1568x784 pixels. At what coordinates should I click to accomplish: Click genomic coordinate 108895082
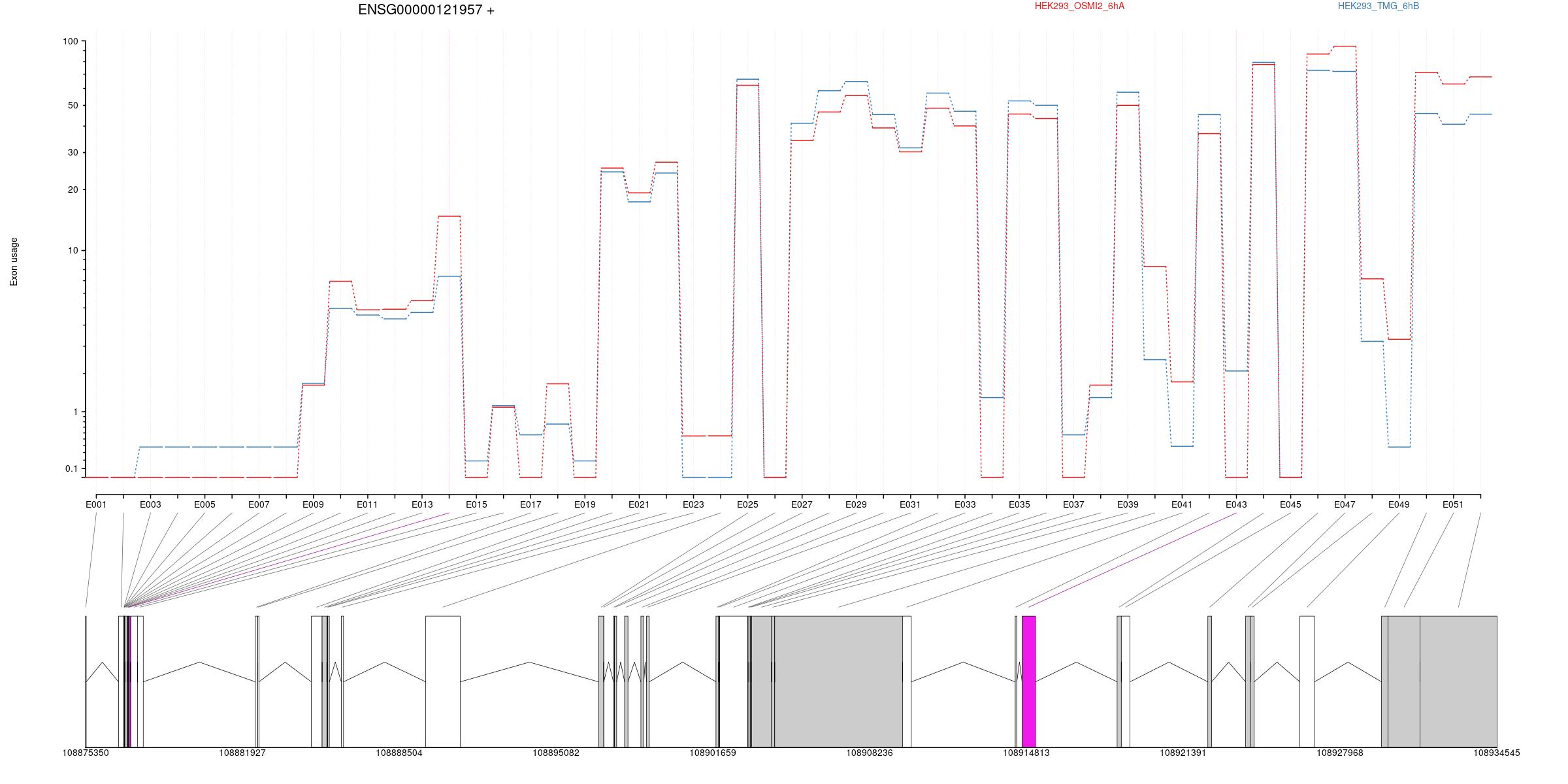(x=556, y=753)
